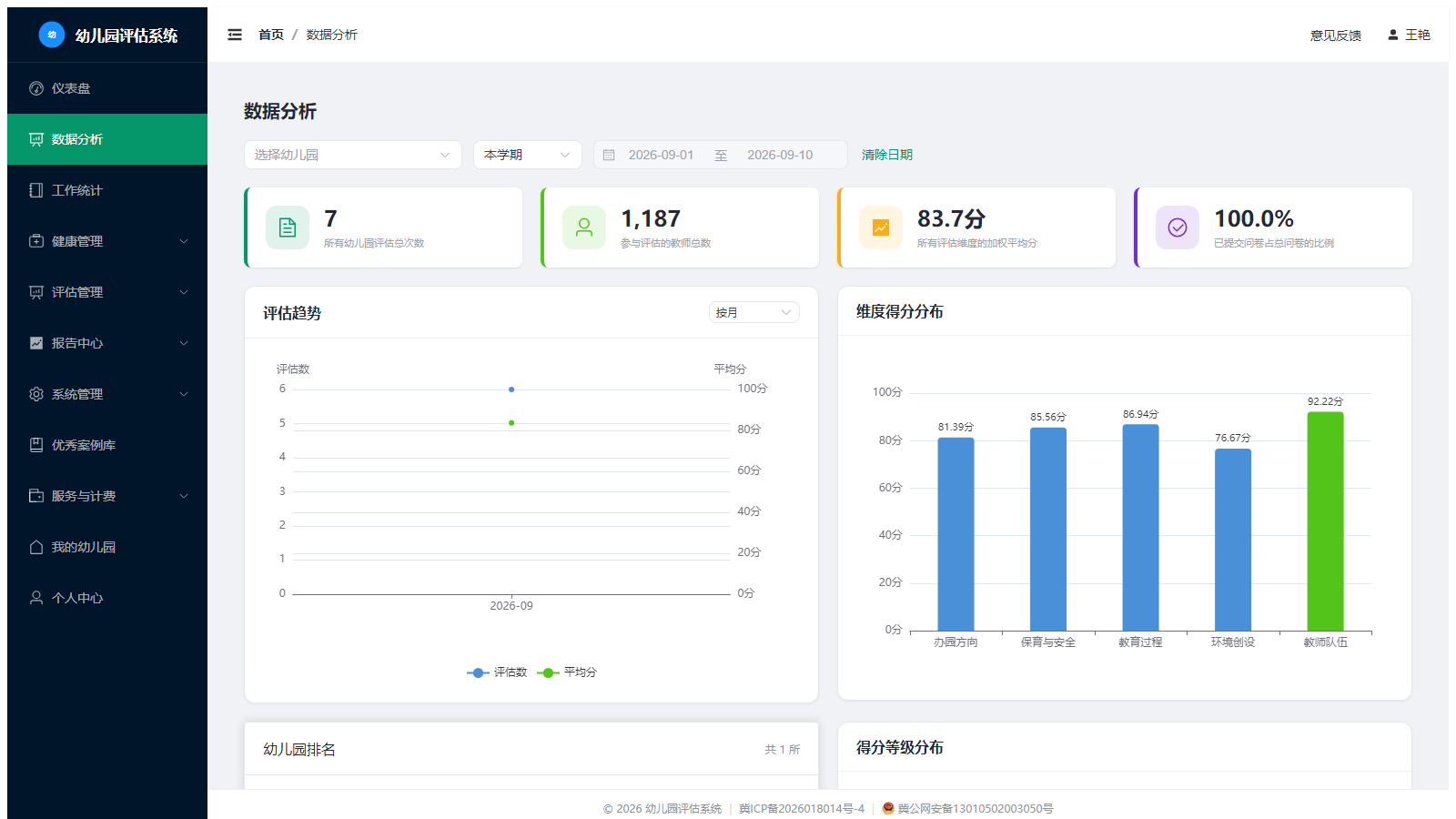Go to 优秀案例库 menu item
The image size is (1456, 819).
click(107, 445)
